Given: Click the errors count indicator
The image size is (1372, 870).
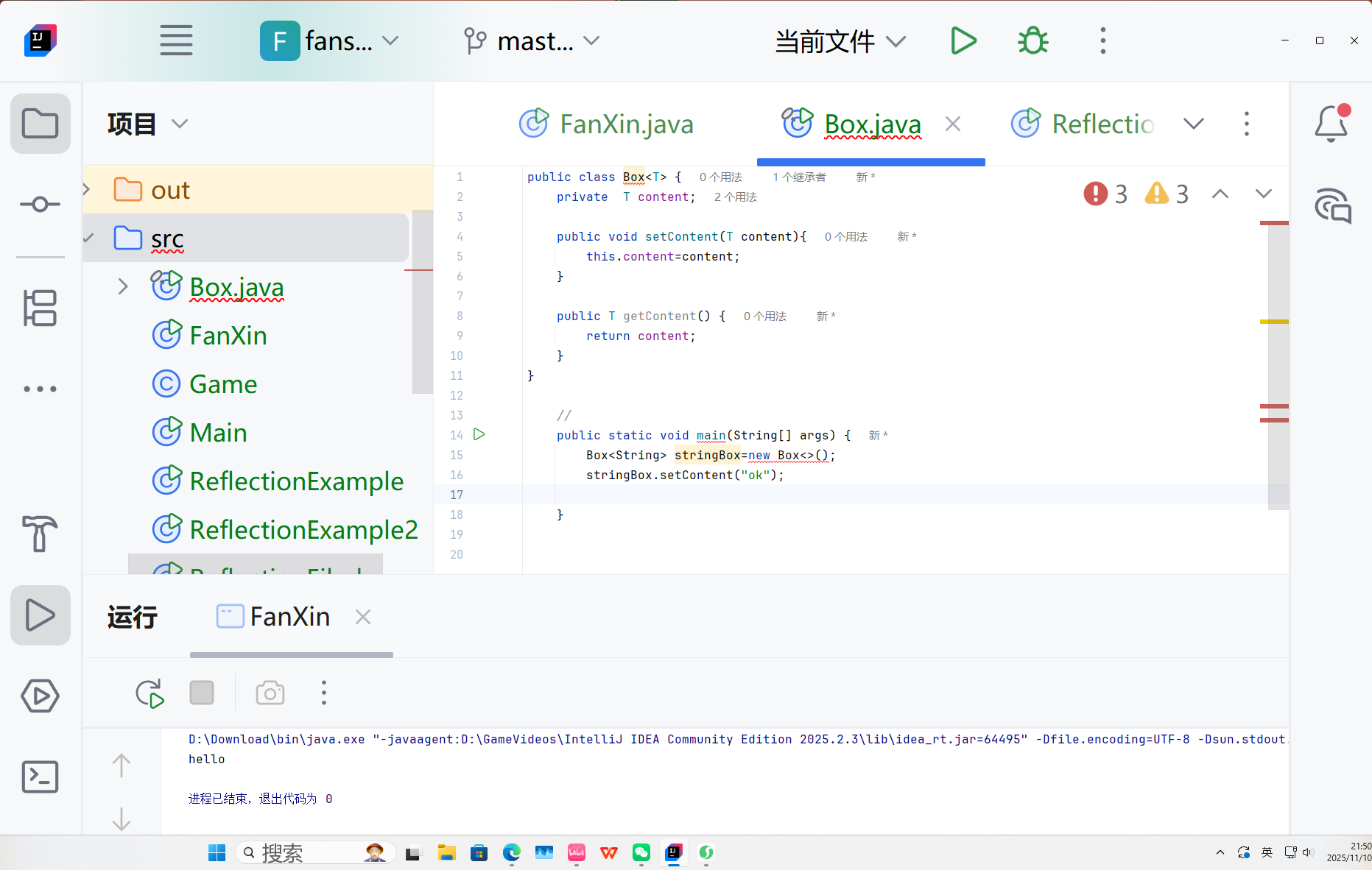Looking at the screenshot, I should coord(1105,194).
